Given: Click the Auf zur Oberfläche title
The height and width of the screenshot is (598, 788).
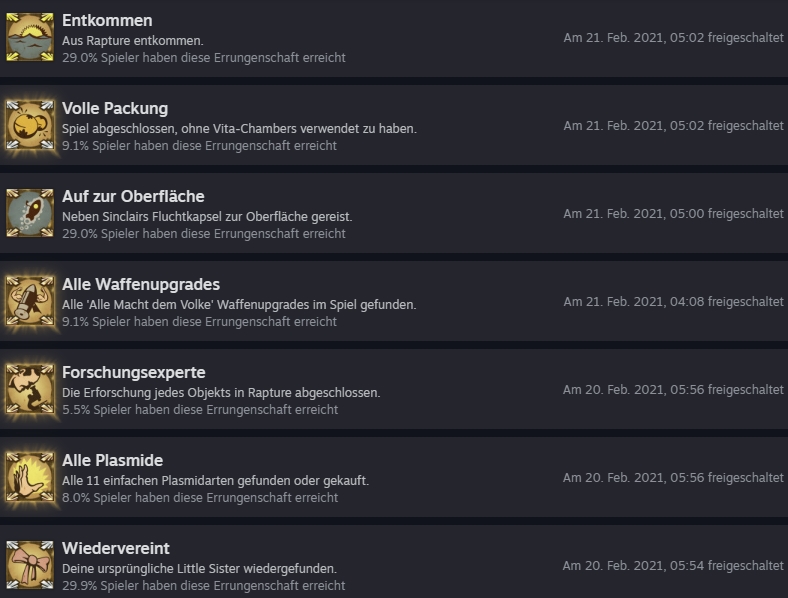Looking at the screenshot, I should pos(133,196).
